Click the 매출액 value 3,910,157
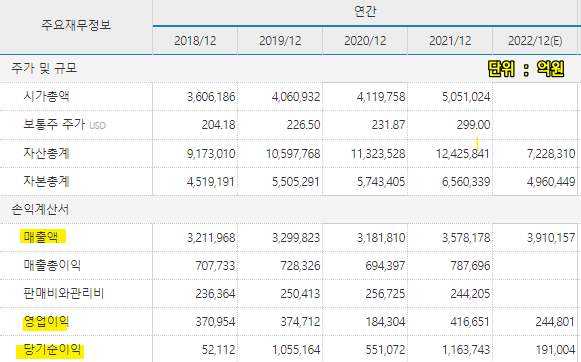 551,238
